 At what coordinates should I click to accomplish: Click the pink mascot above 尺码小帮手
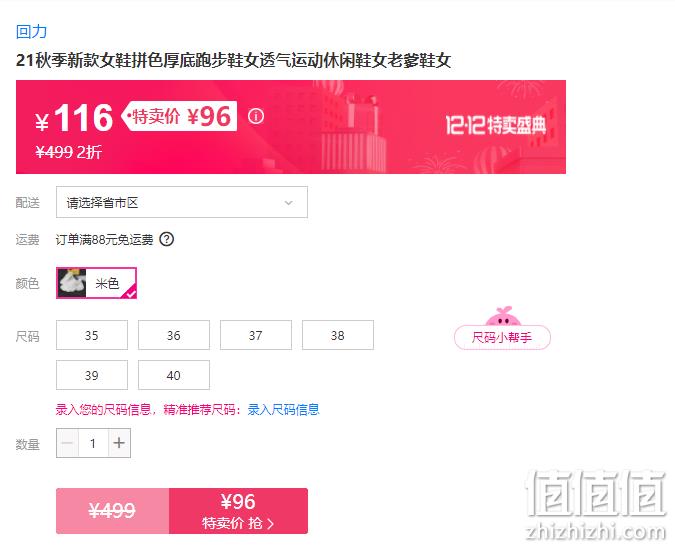pyautogui.click(x=503, y=316)
